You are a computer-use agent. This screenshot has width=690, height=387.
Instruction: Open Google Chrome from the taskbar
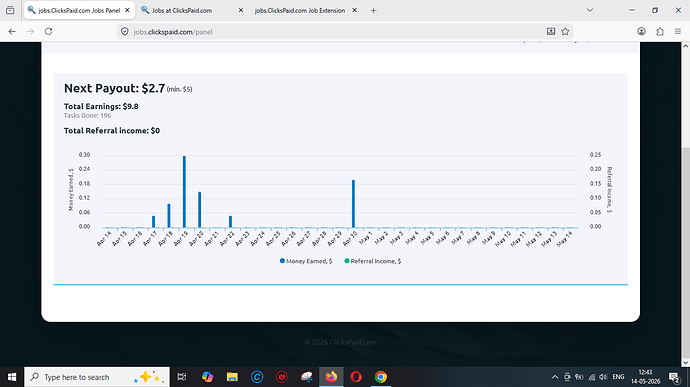tap(381, 377)
